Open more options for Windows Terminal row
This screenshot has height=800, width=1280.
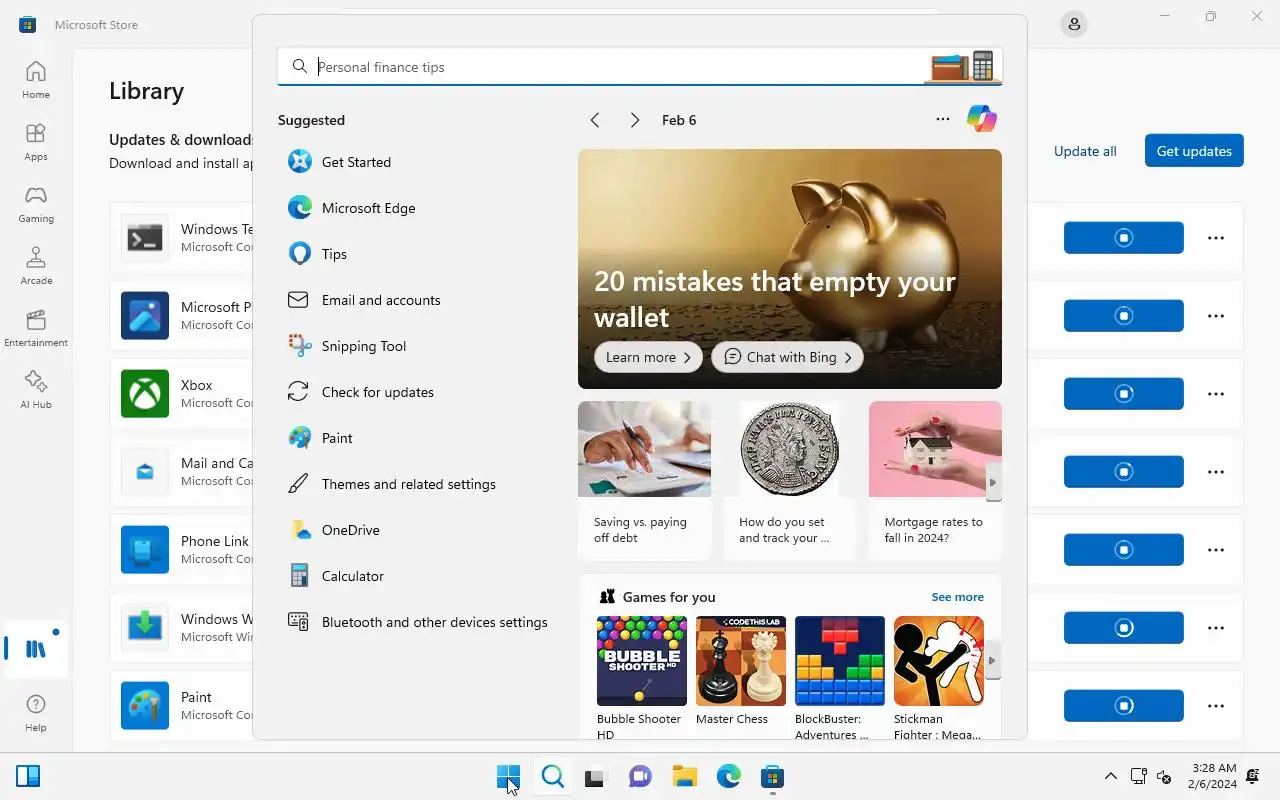point(1216,238)
